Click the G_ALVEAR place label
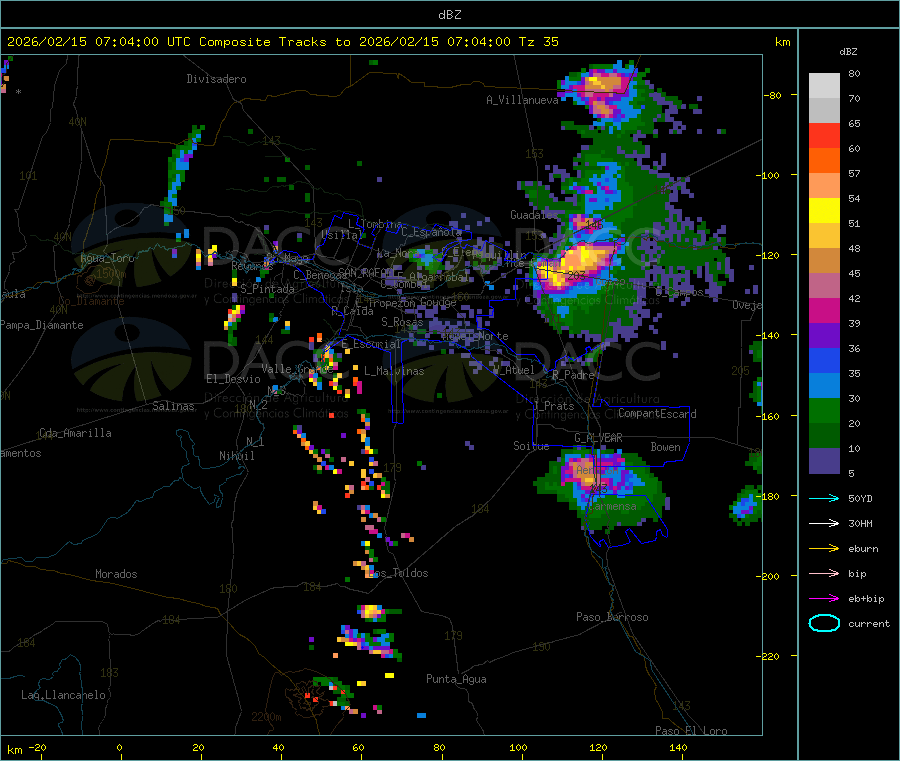Screen dimensions: 900x761 [x=598, y=438]
